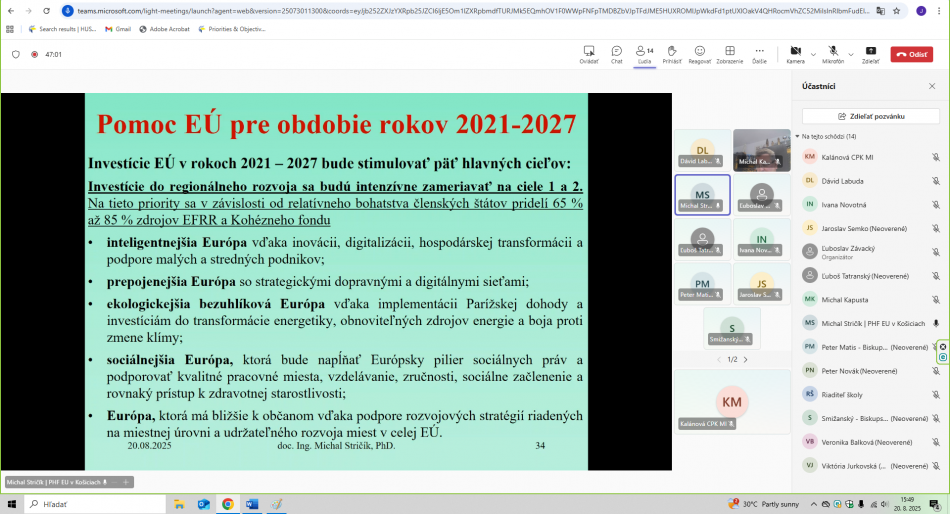The height and width of the screenshot is (514, 950).
Task: Open Word from the Windows taskbar
Action: 252,504
